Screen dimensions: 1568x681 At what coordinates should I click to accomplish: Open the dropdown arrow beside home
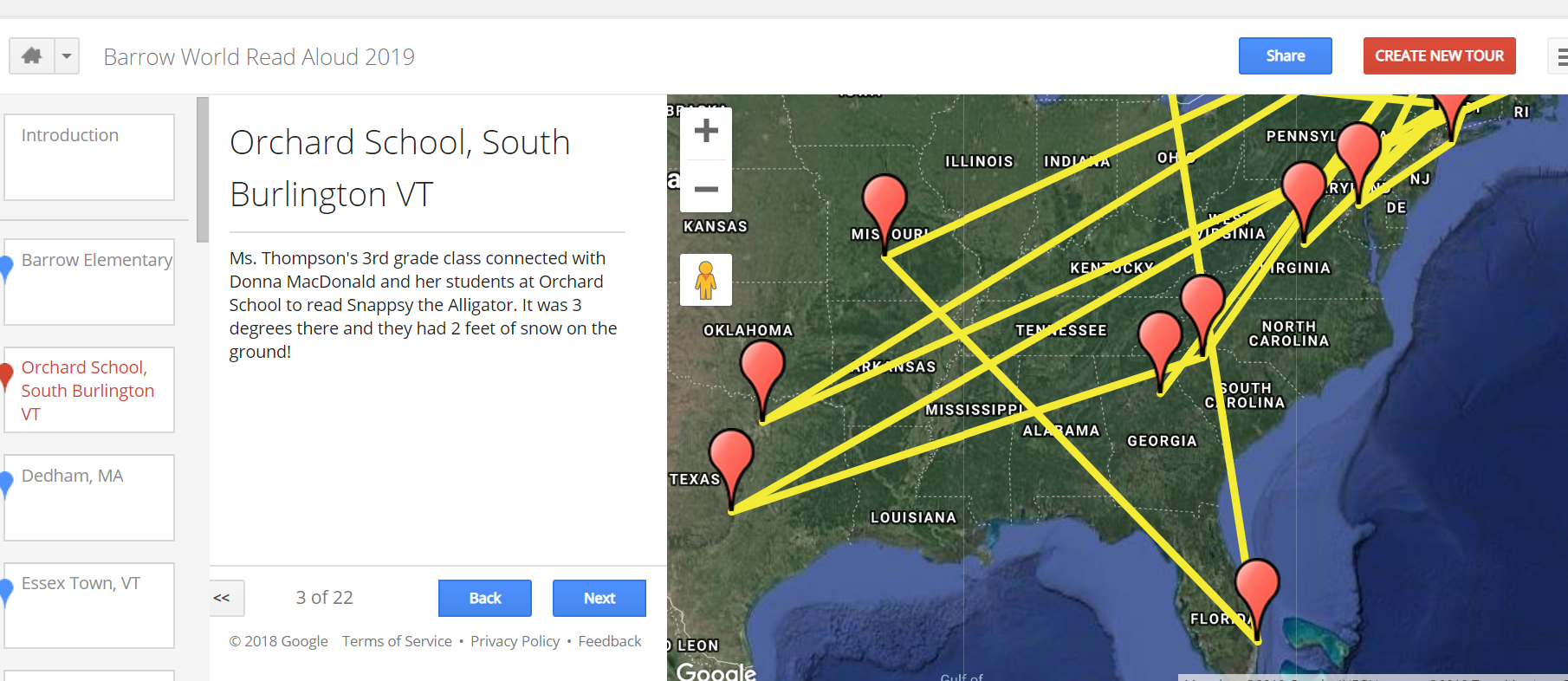[67, 56]
